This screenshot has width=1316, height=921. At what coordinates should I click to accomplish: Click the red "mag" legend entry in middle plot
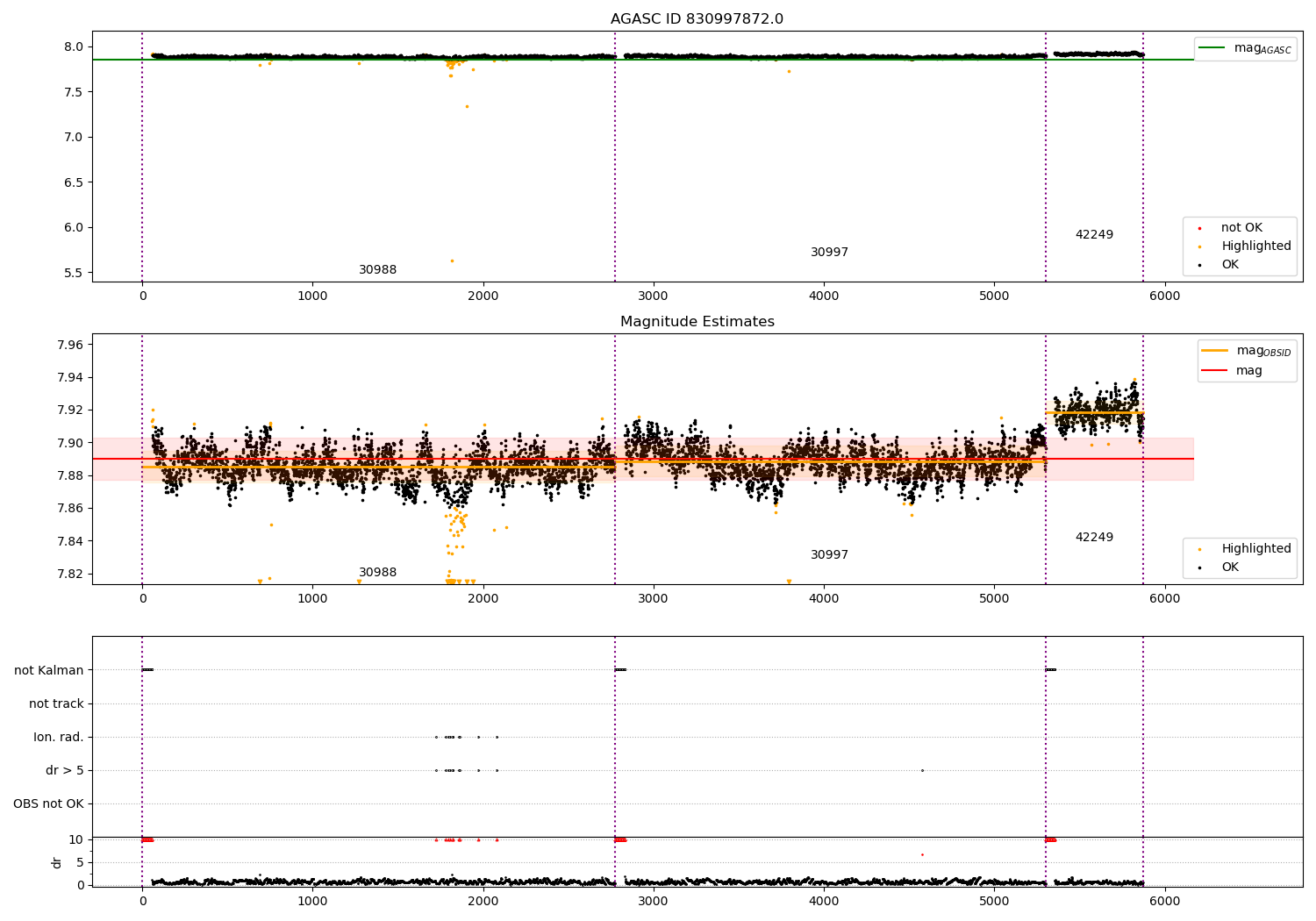tap(1232, 371)
